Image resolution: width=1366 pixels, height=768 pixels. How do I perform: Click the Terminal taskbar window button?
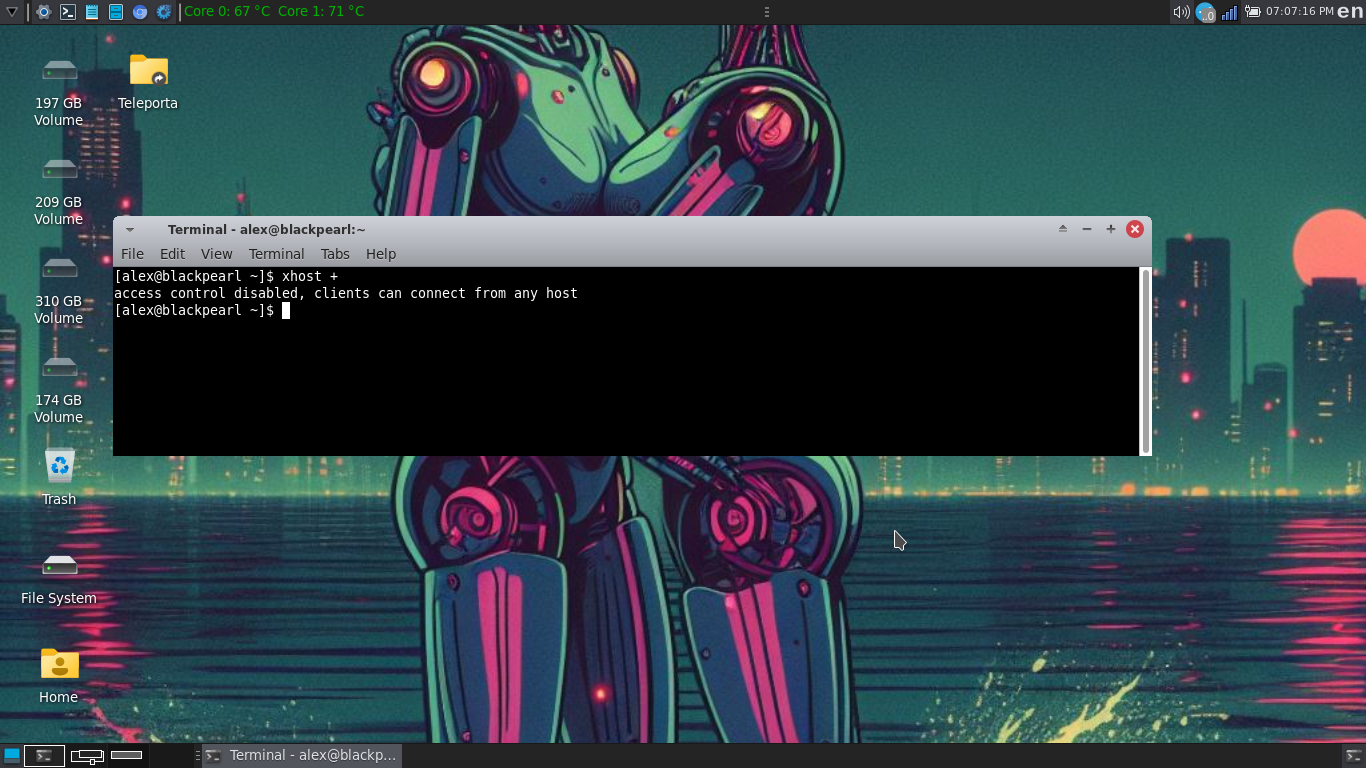click(301, 755)
